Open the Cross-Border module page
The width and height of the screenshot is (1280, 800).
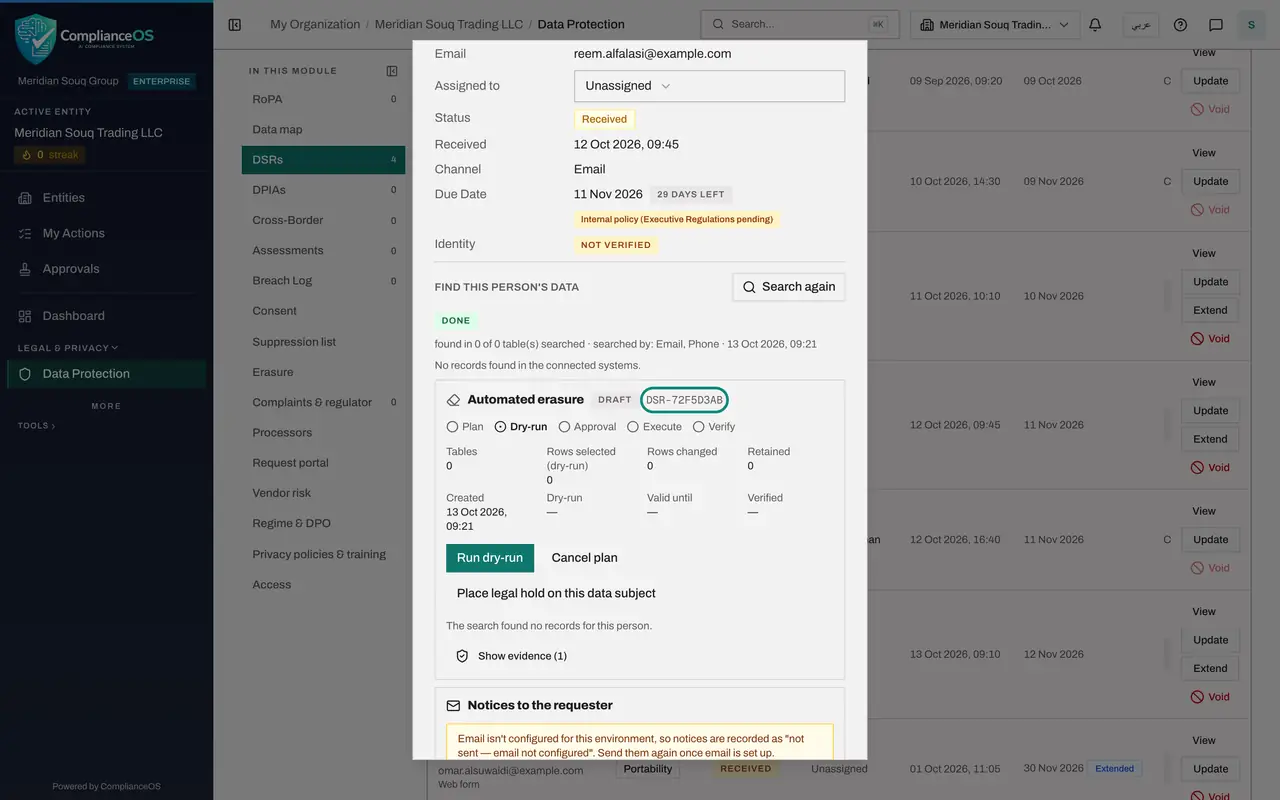(323, 220)
